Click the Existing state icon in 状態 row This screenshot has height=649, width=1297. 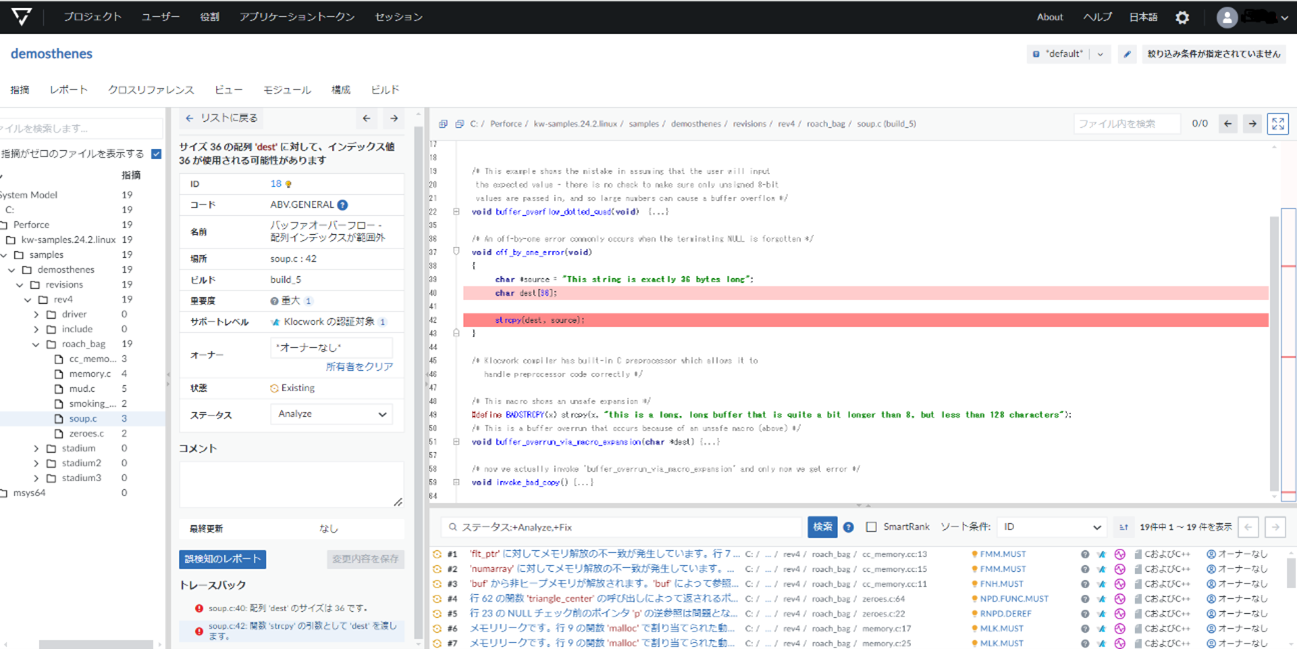tap(274, 388)
